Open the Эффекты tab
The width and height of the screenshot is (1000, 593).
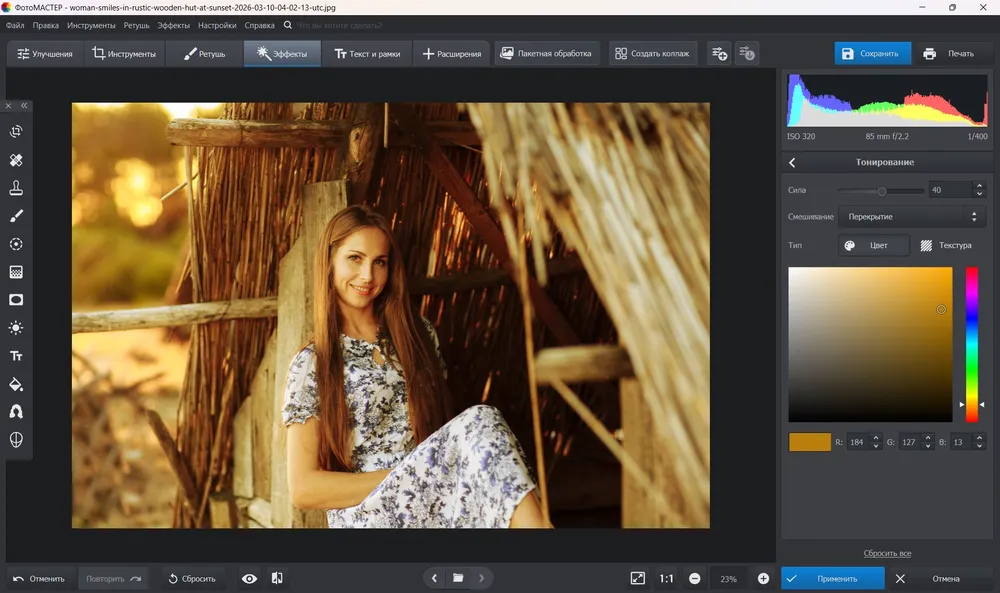click(282, 54)
